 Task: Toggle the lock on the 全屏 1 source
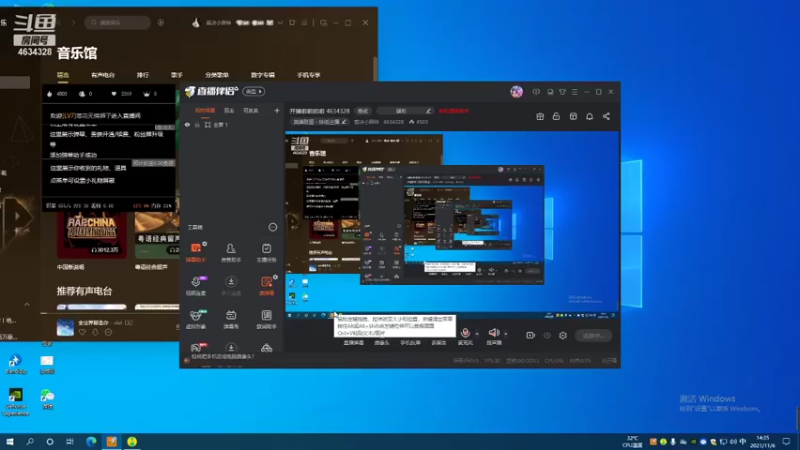point(197,124)
